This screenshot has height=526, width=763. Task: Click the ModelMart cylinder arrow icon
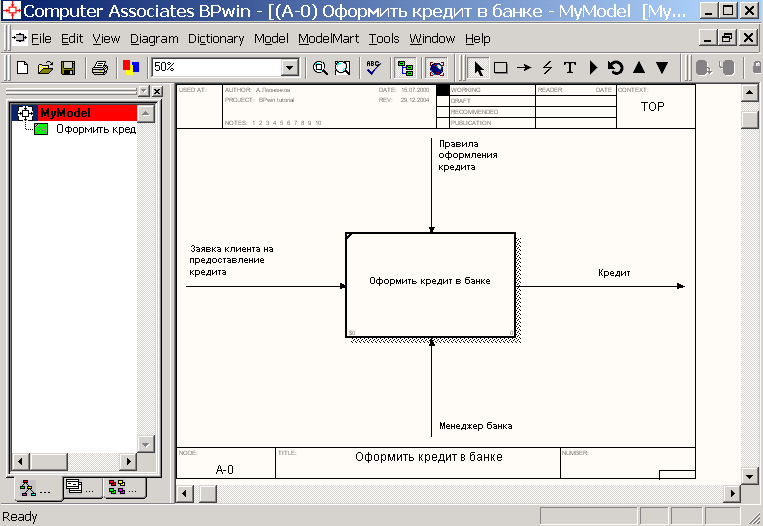(x=703, y=68)
